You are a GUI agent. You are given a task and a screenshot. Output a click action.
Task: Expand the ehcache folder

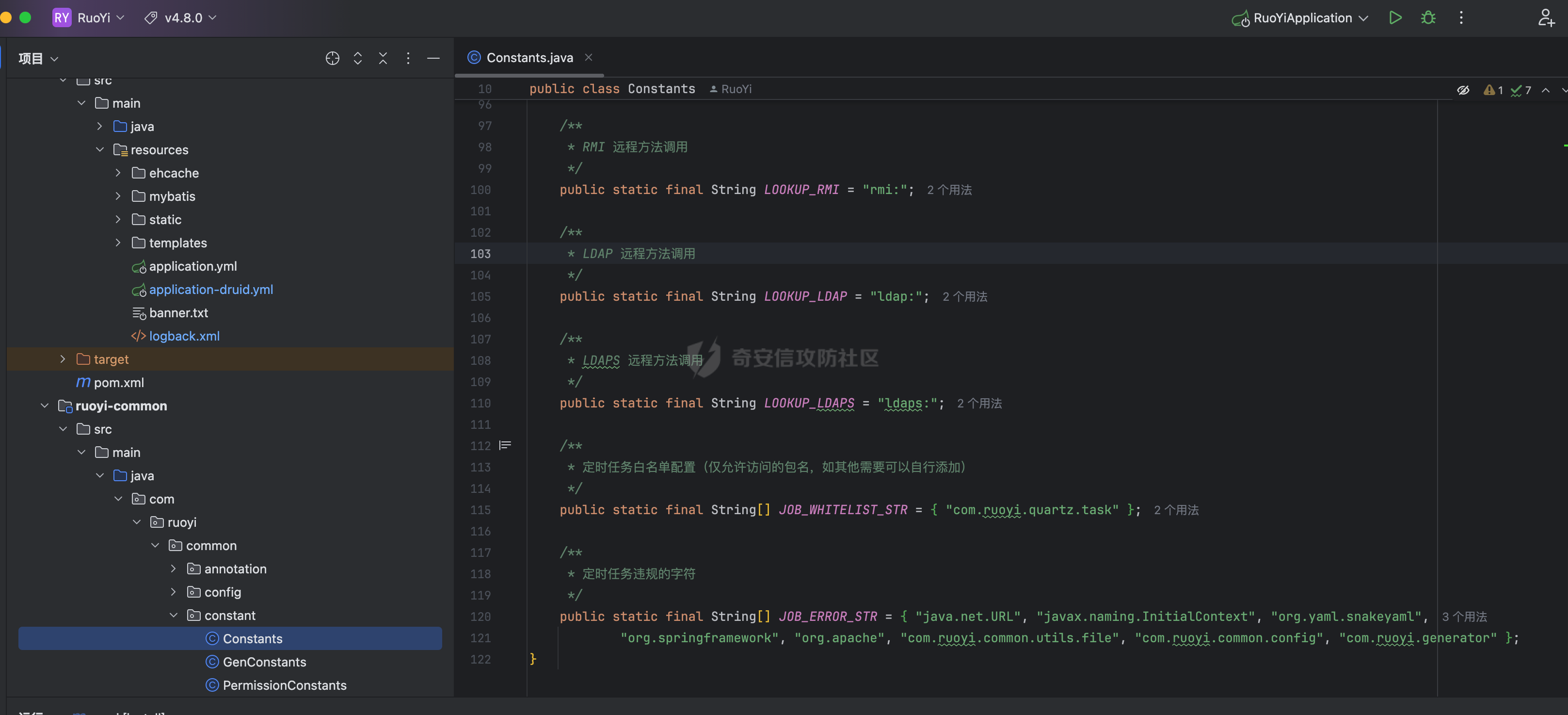coord(118,173)
